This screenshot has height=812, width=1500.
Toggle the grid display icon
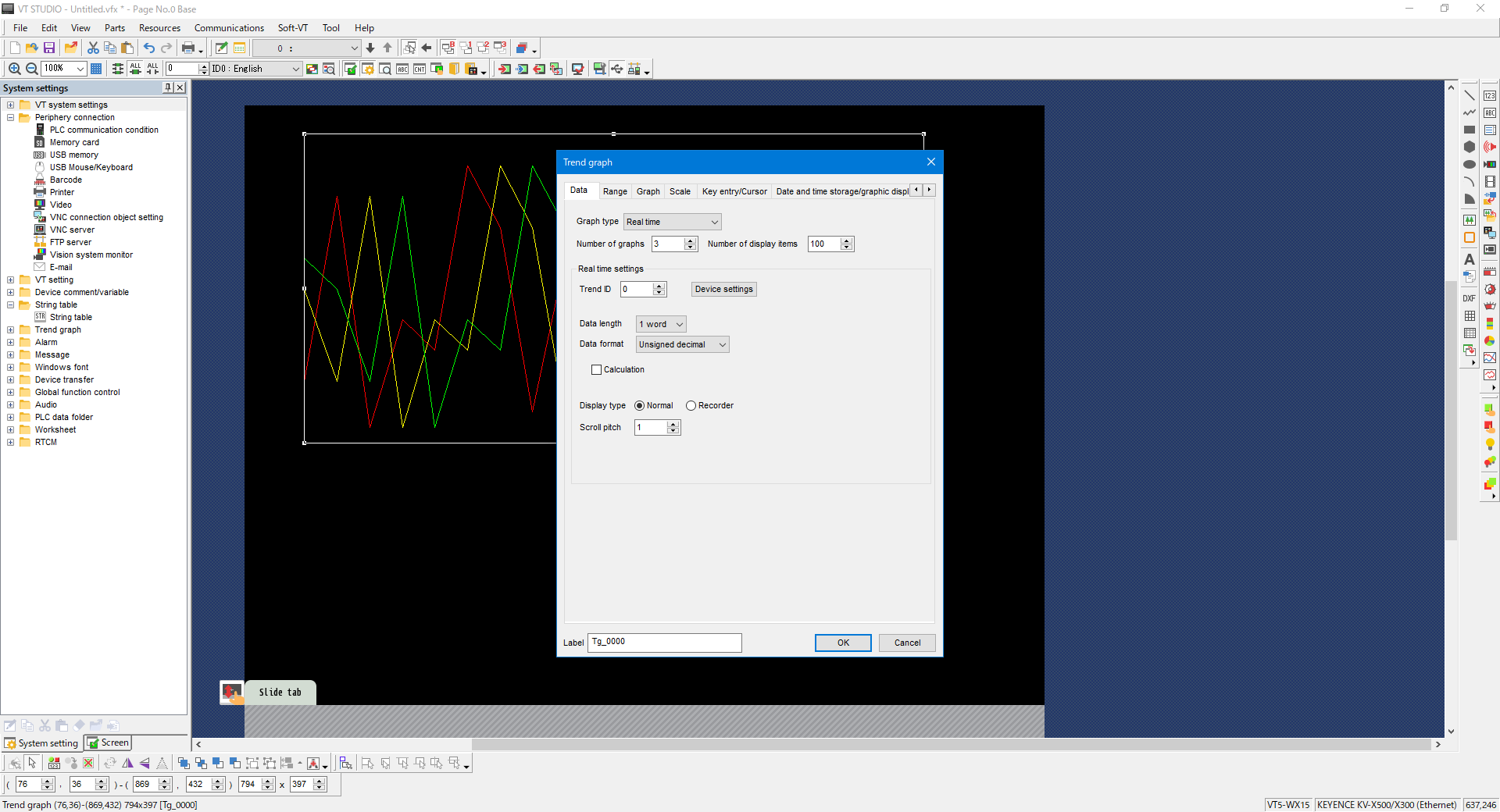coord(96,69)
